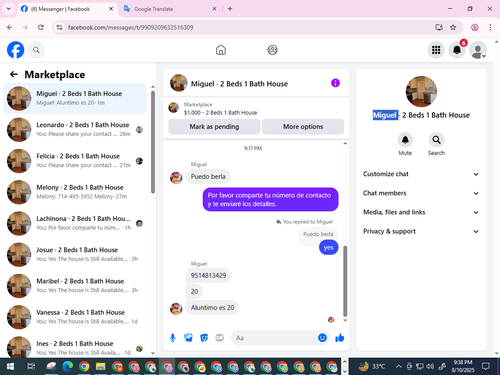Open Miguel conversation in list
Screen dimensions: 500x375
coord(75,98)
